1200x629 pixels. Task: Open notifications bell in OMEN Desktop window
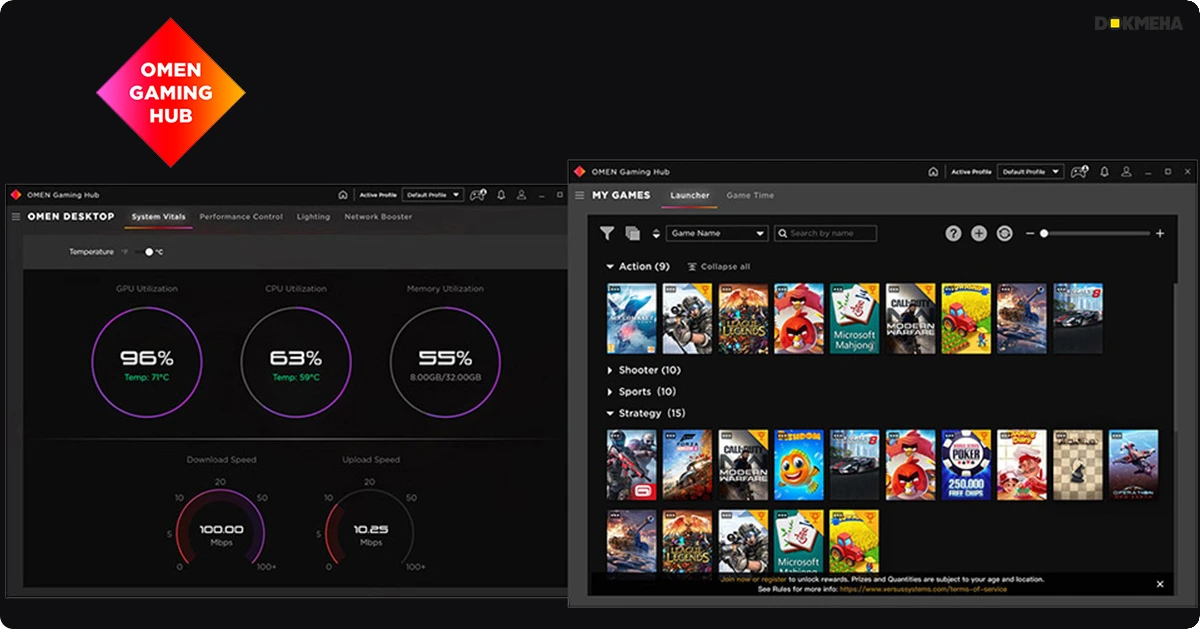pos(501,195)
